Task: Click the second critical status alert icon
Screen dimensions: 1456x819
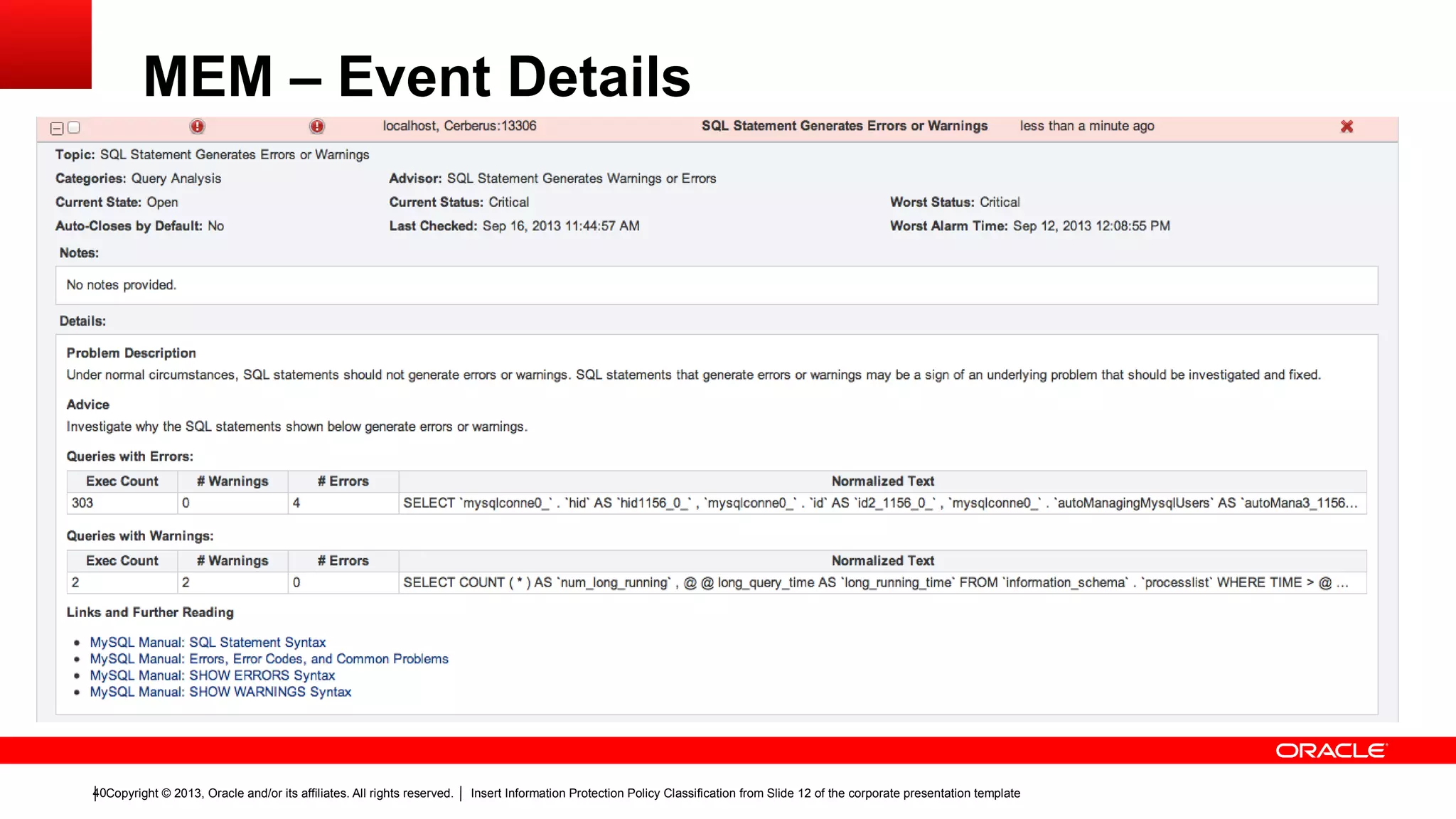Action: click(x=317, y=127)
